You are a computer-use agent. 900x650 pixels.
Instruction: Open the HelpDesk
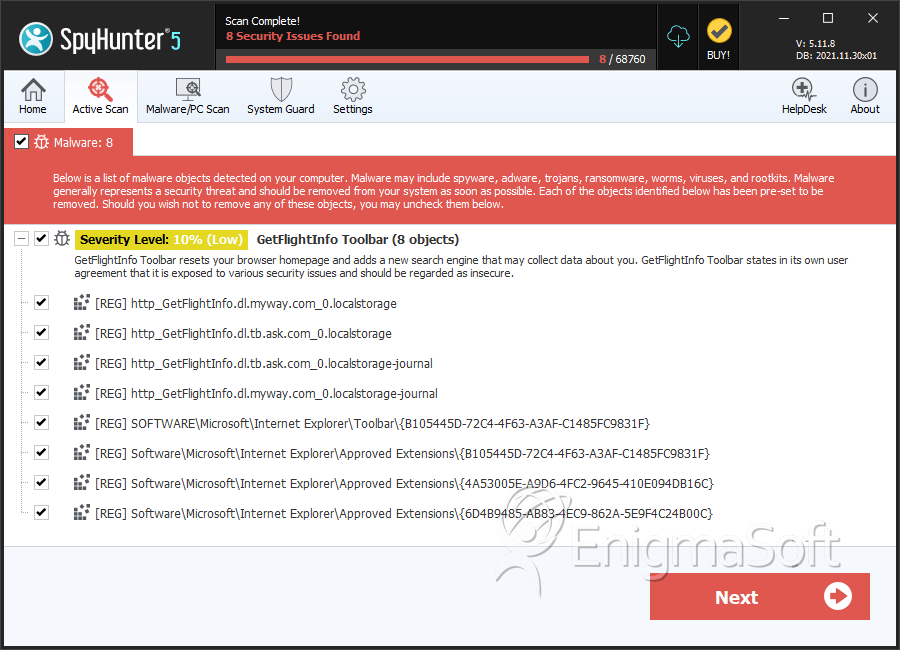click(x=804, y=97)
